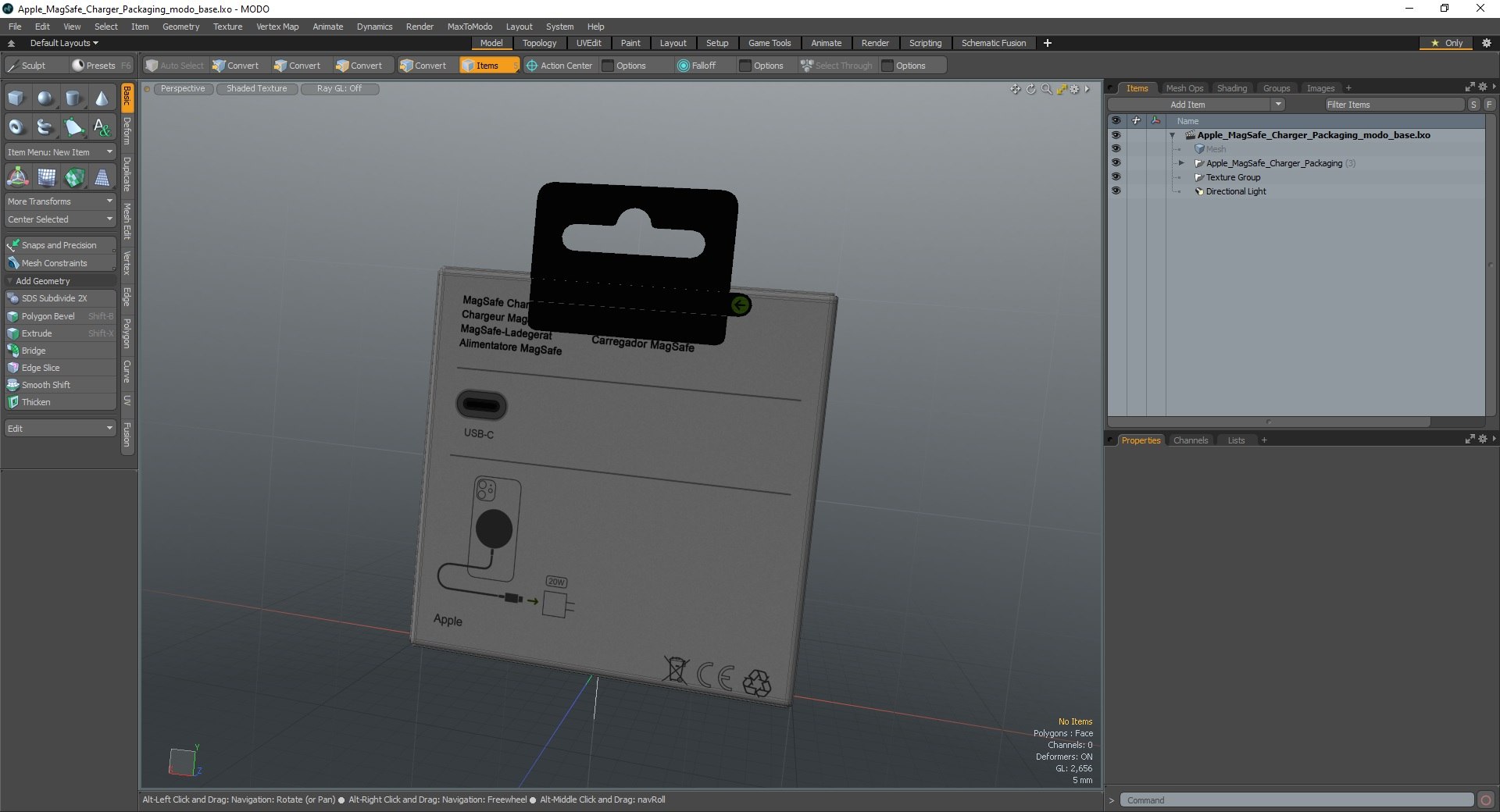1500x812 pixels.
Task: Click the Falloff button
Action: coord(697,66)
